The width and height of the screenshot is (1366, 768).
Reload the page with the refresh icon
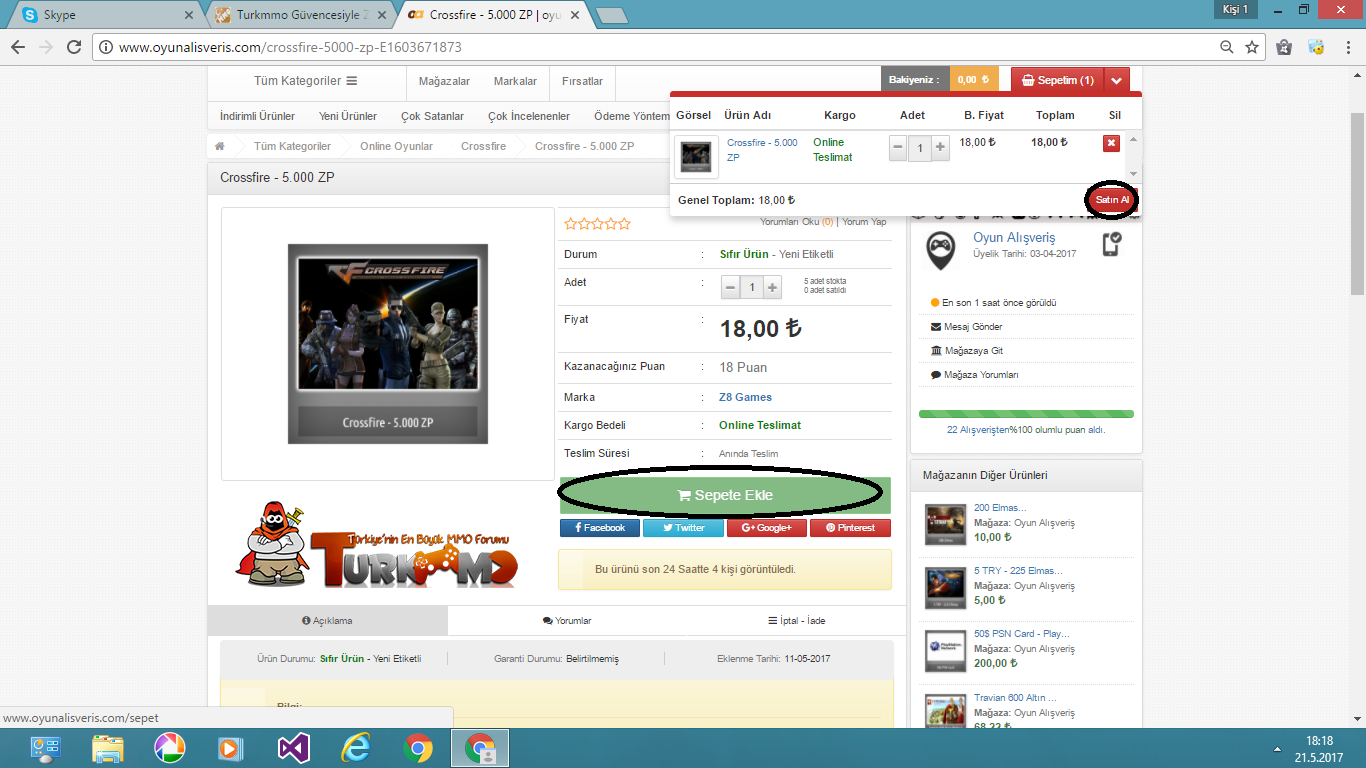click(x=73, y=47)
